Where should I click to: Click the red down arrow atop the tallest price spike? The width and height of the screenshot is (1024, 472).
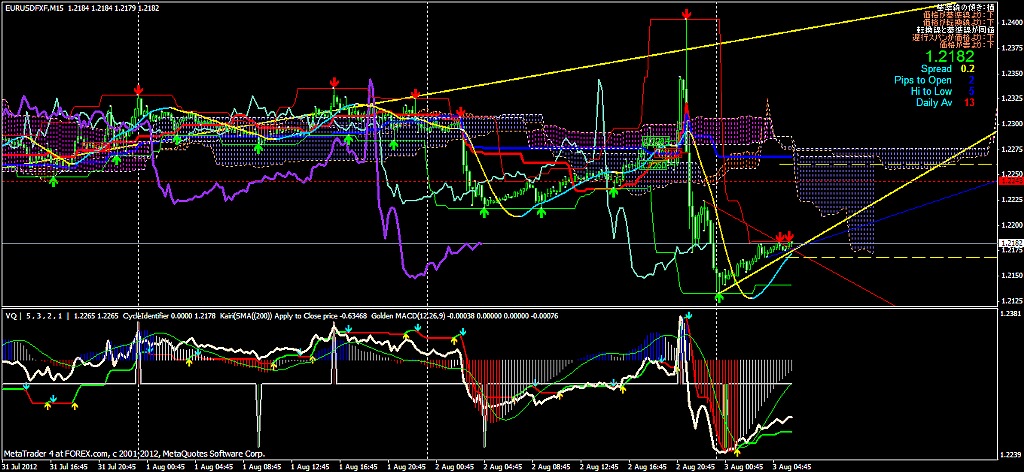tap(686, 14)
